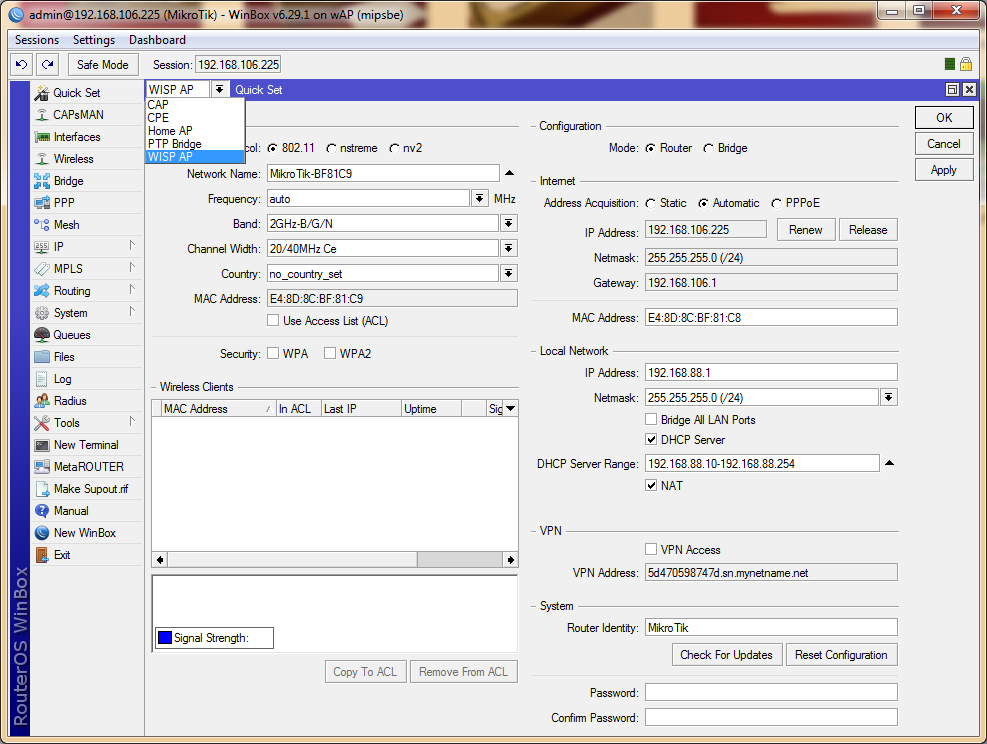Click the undo arrow toolbar icon
987x744 pixels.
(x=22, y=65)
